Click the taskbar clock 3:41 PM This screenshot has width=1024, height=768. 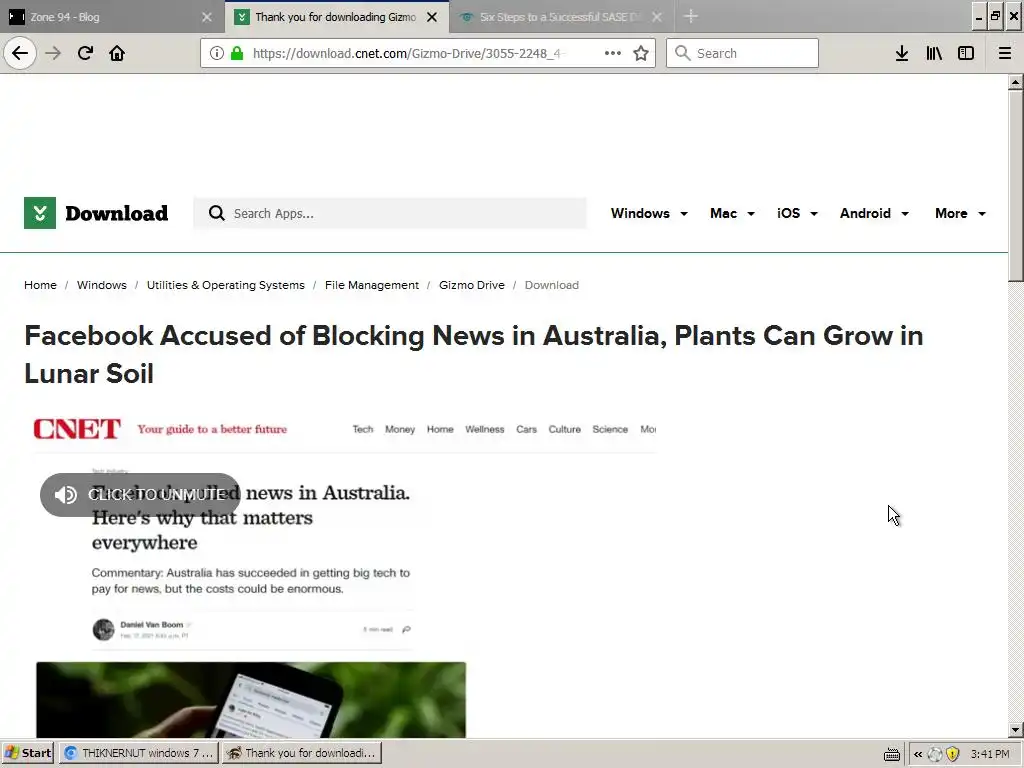pyautogui.click(x=990, y=754)
